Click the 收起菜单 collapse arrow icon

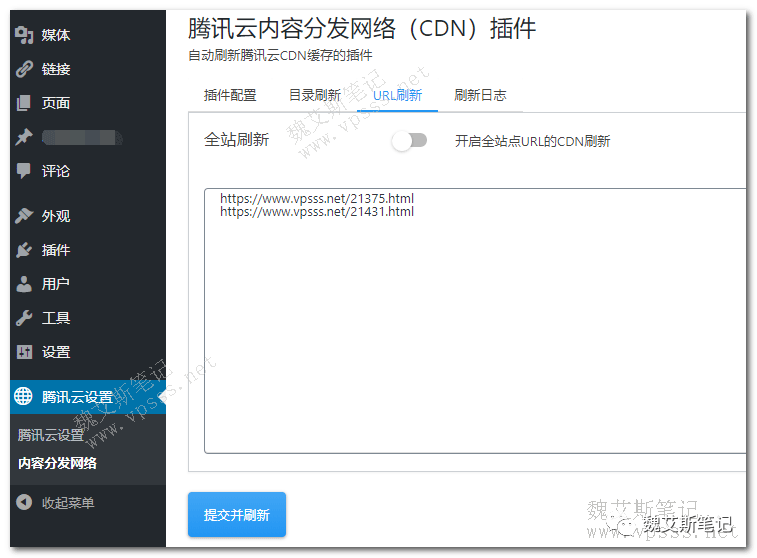coord(24,502)
